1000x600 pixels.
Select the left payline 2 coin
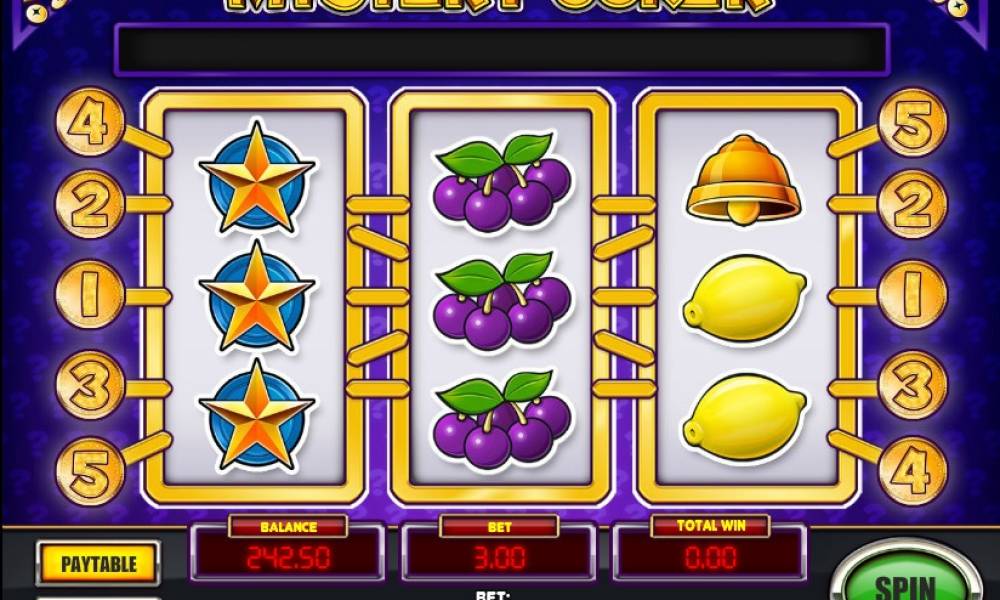89,204
